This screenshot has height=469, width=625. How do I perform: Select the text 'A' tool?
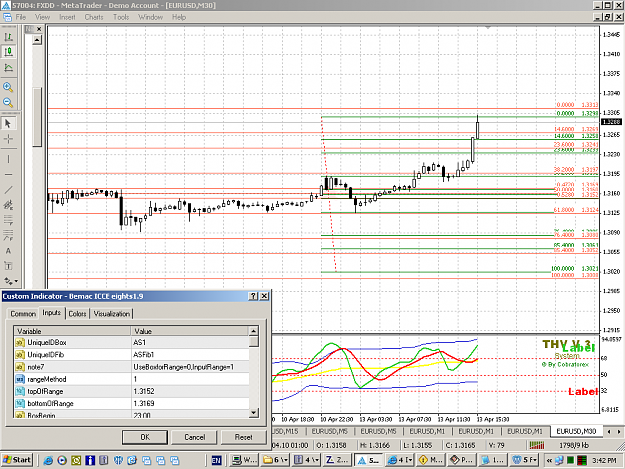(8, 251)
